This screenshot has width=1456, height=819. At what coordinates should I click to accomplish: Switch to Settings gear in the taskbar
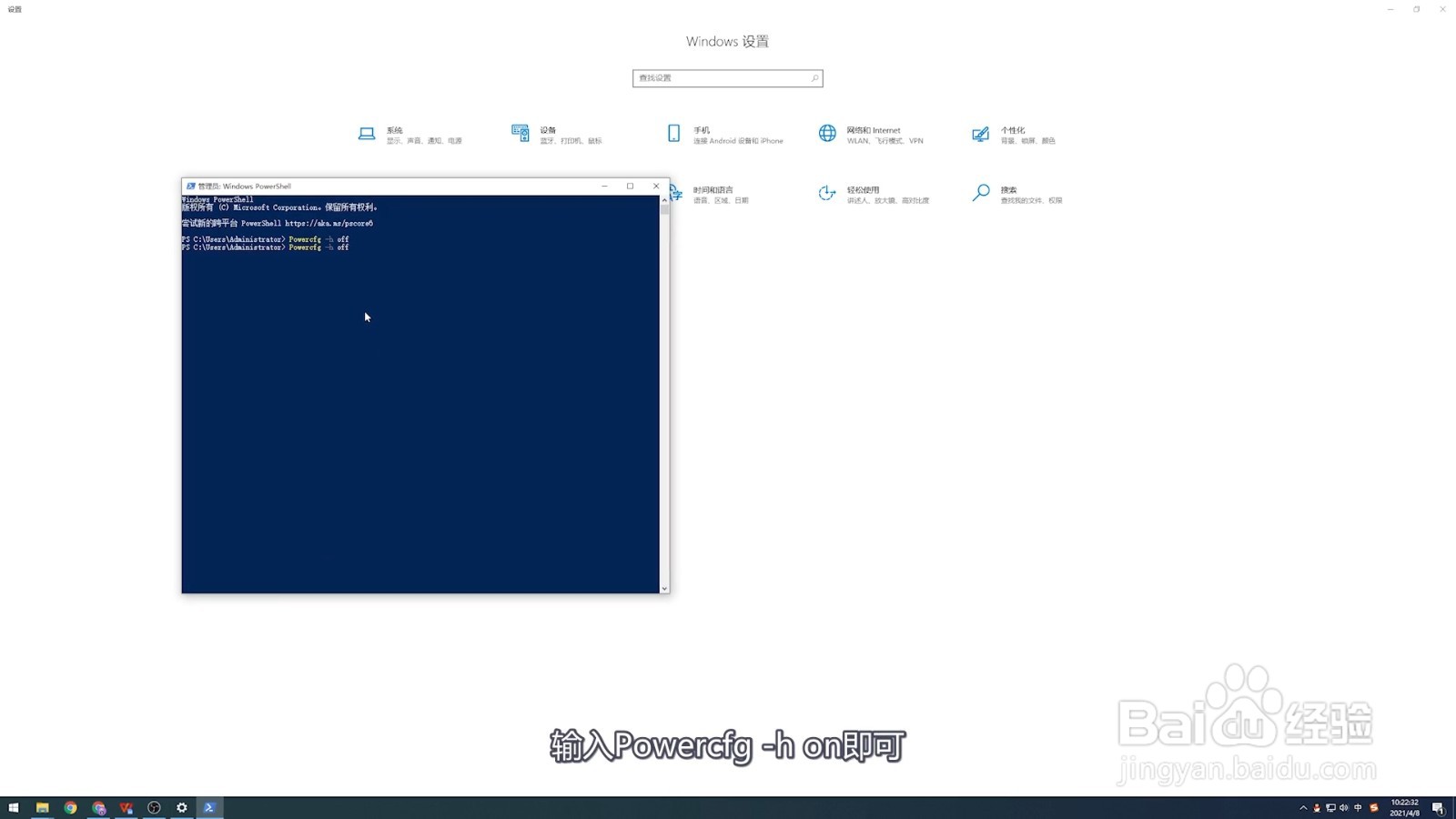pos(182,807)
